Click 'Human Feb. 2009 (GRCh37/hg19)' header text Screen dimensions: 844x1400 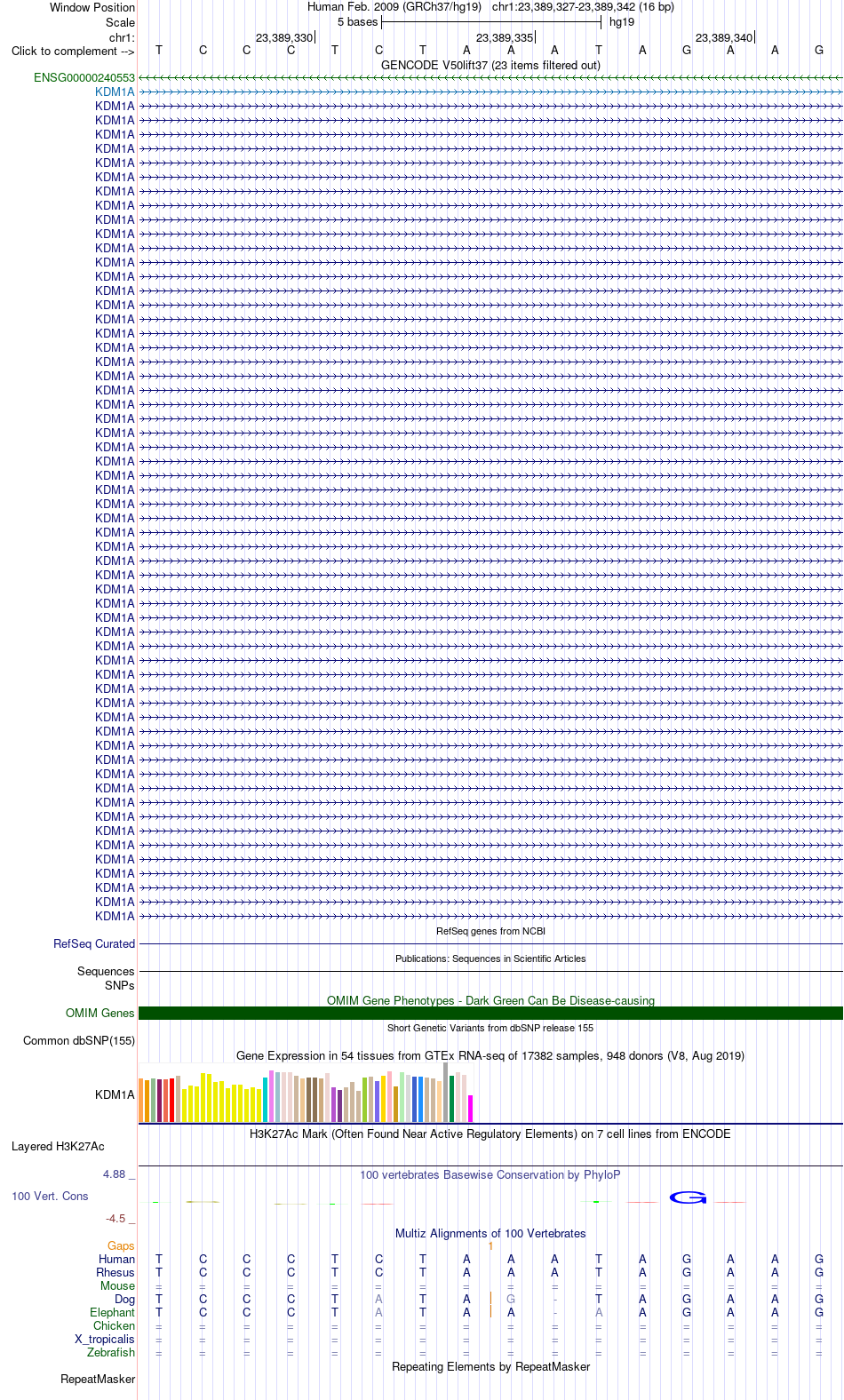click(394, 7)
